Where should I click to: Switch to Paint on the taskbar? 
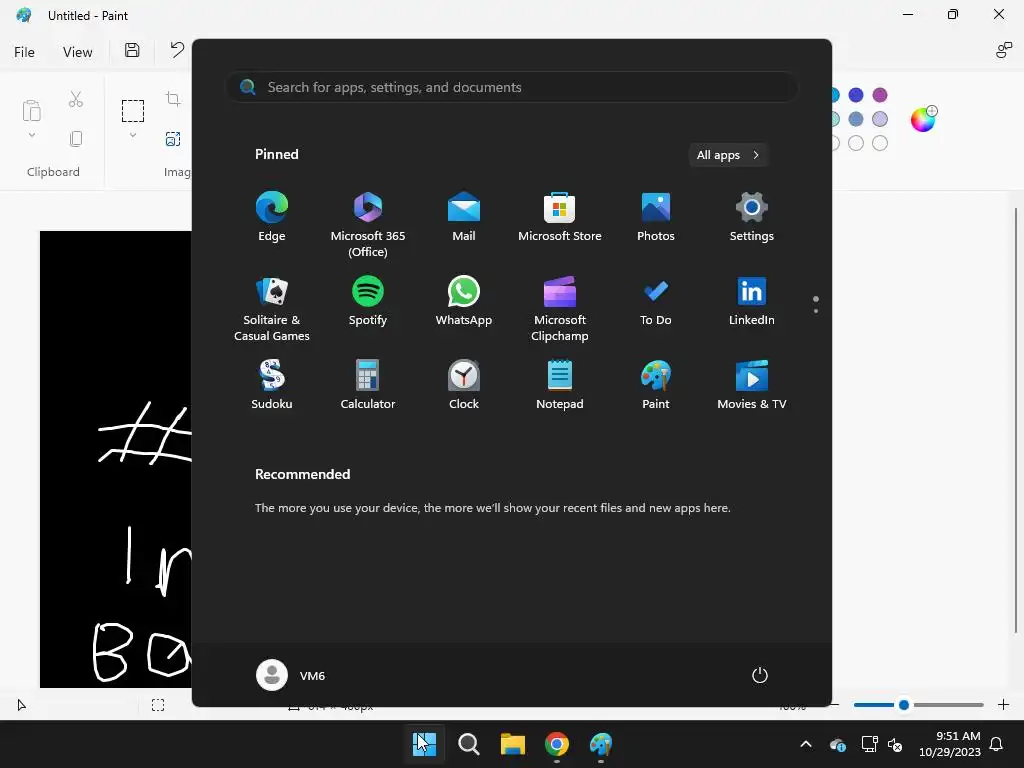(601, 744)
